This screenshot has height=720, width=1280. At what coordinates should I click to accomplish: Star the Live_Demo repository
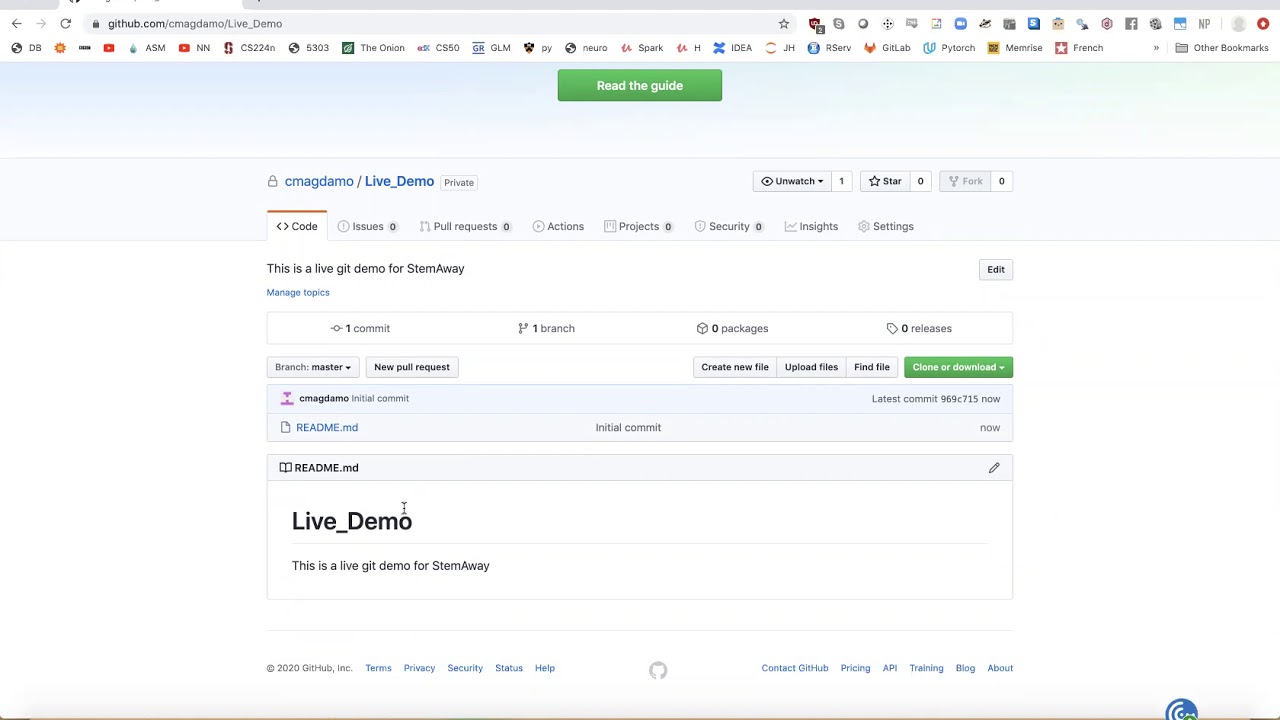885,181
